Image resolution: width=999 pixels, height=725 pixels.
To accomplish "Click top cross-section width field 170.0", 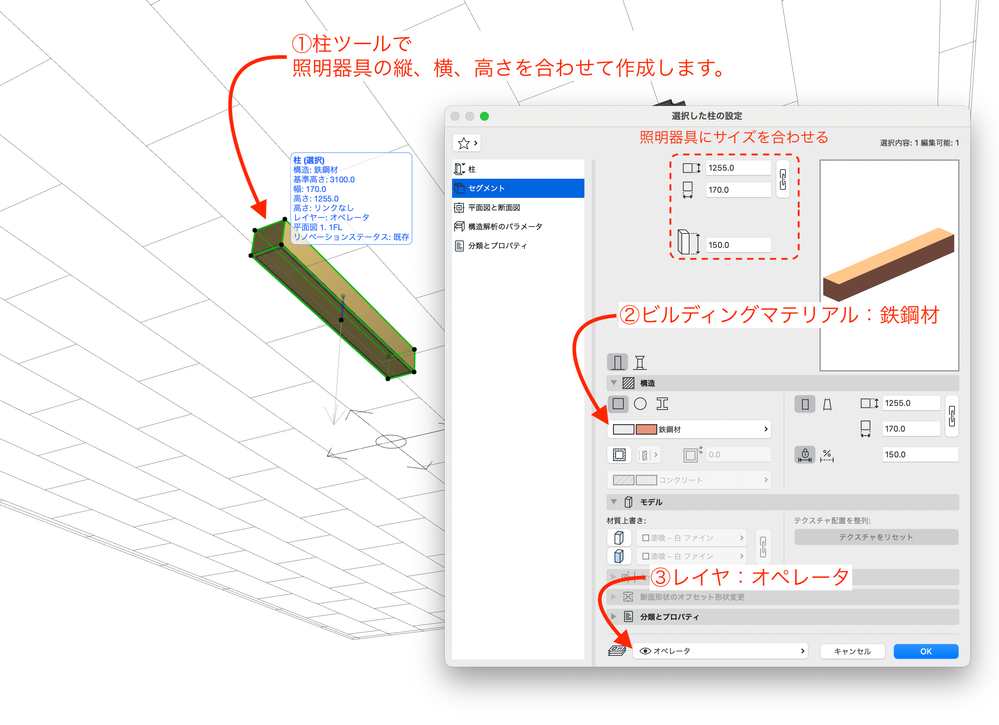I will pyautogui.click(x=738, y=190).
